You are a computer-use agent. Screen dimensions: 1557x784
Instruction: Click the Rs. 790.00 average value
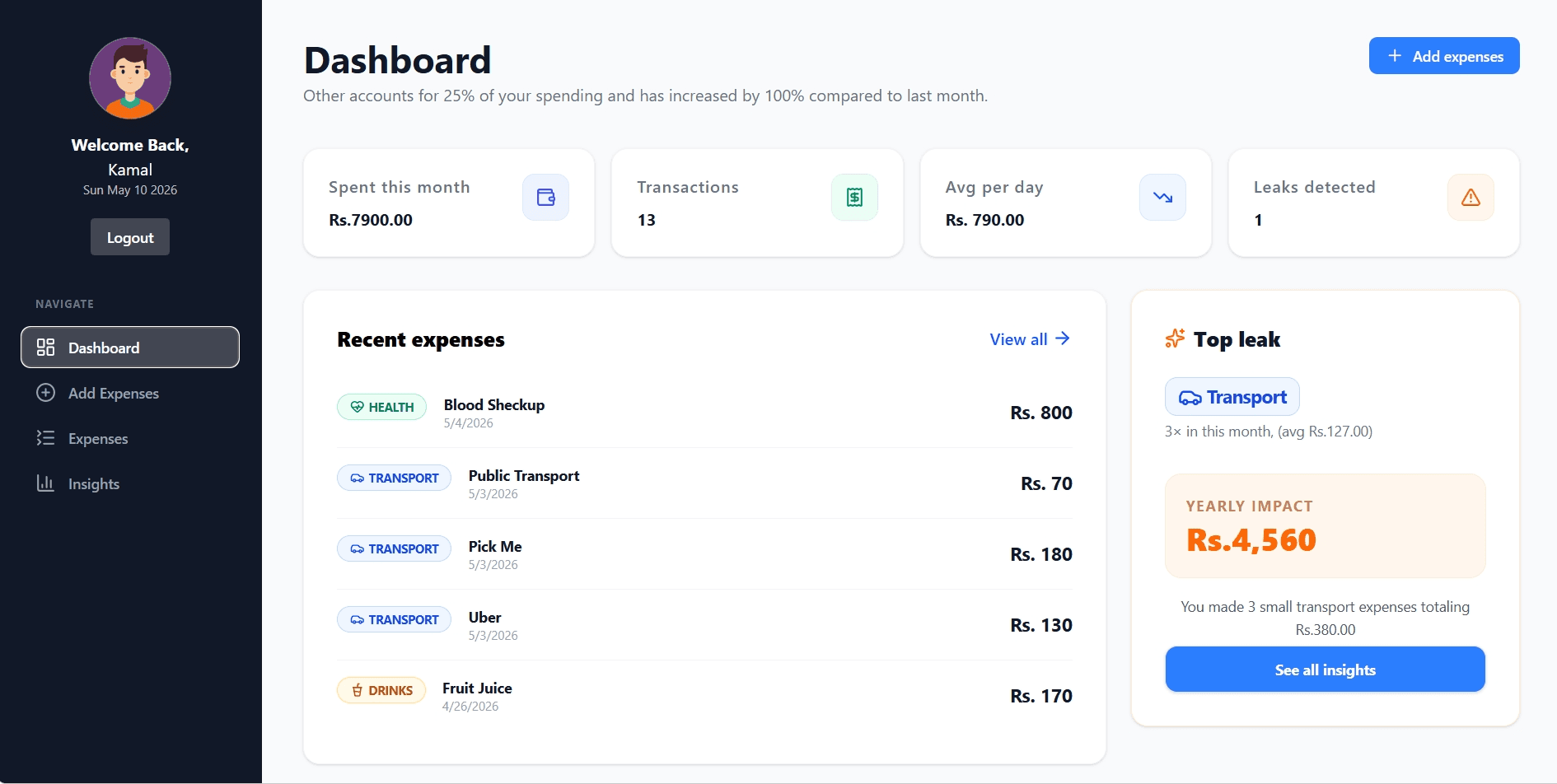click(x=985, y=220)
